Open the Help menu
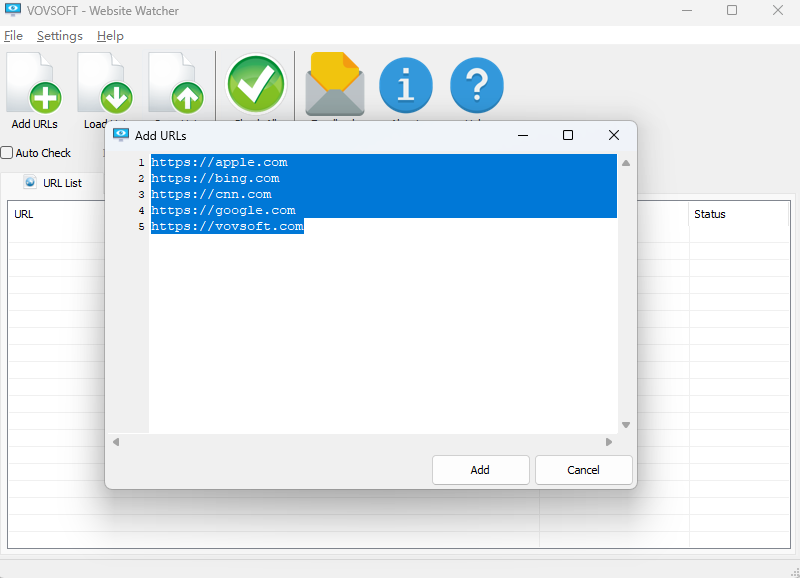The image size is (800, 578). click(110, 36)
